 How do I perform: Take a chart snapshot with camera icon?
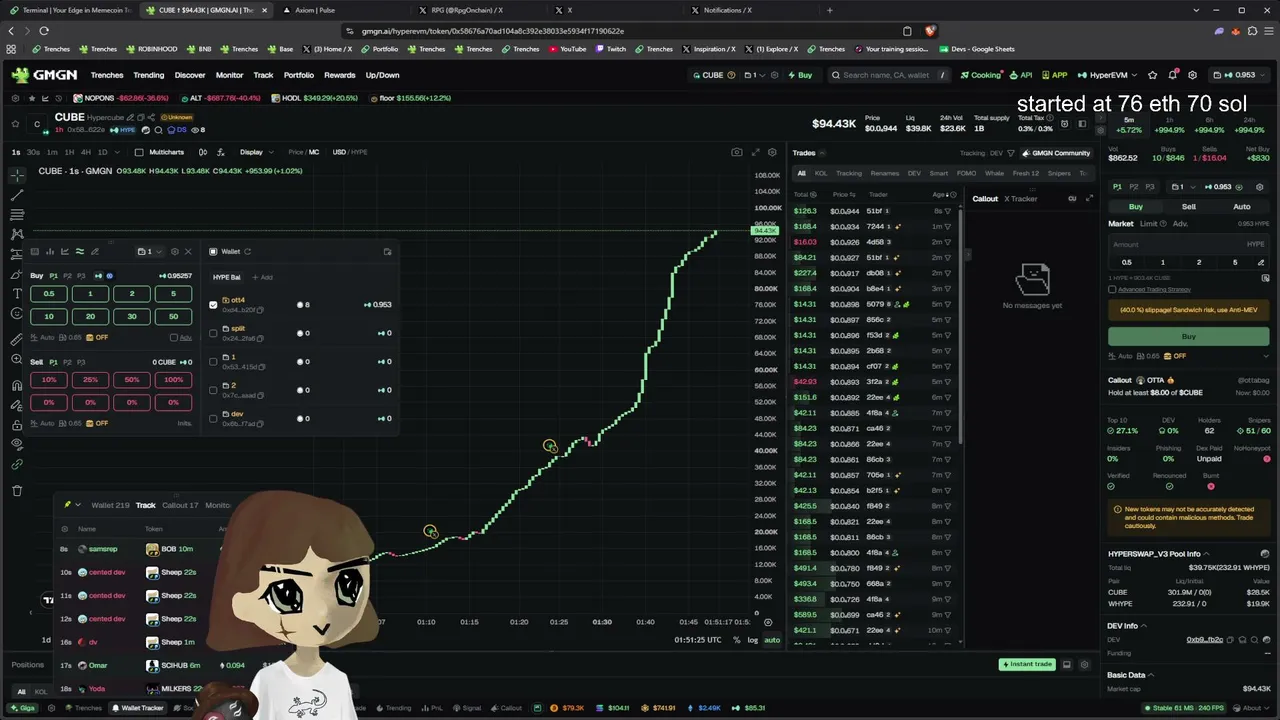pyautogui.click(x=737, y=152)
